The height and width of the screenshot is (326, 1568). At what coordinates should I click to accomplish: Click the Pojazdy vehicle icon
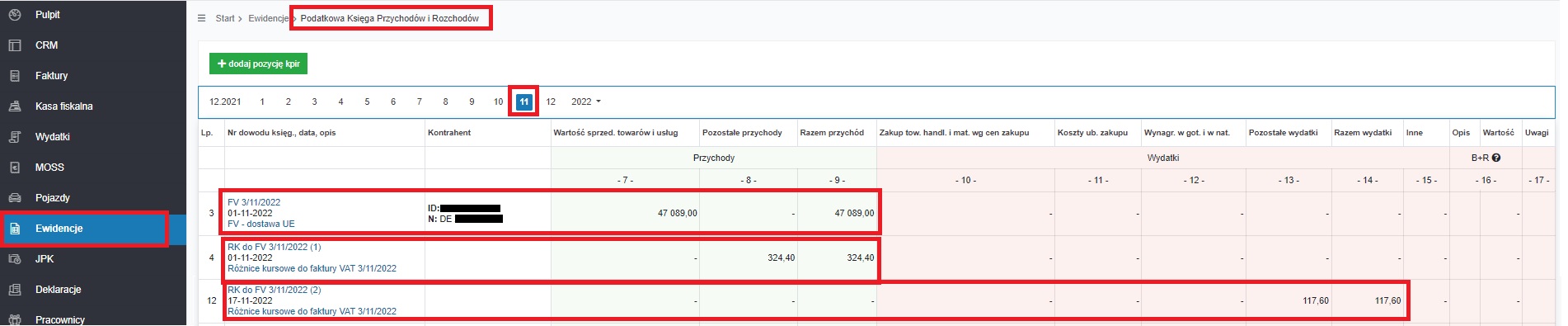pos(14,198)
